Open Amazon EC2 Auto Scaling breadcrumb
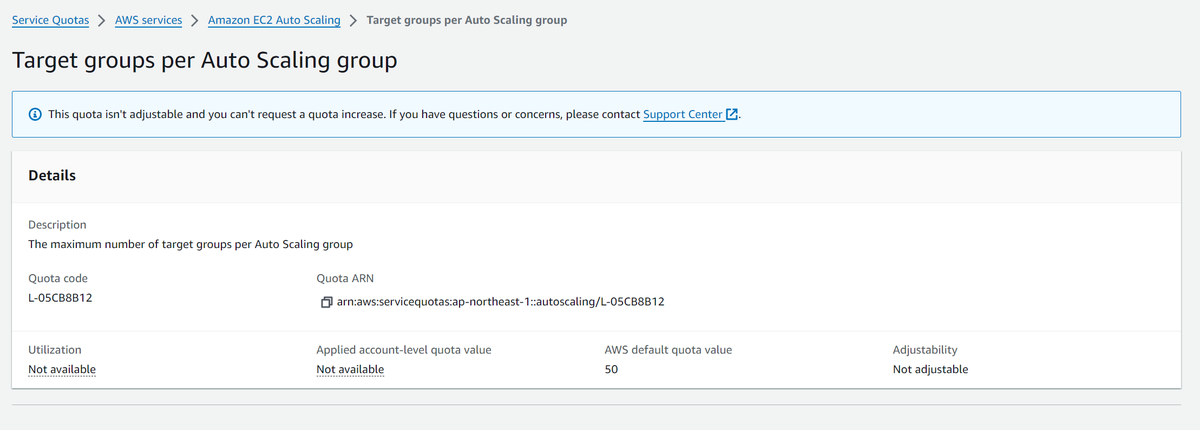This screenshot has width=1200, height=430. pyautogui.click(x=274, y=20)
